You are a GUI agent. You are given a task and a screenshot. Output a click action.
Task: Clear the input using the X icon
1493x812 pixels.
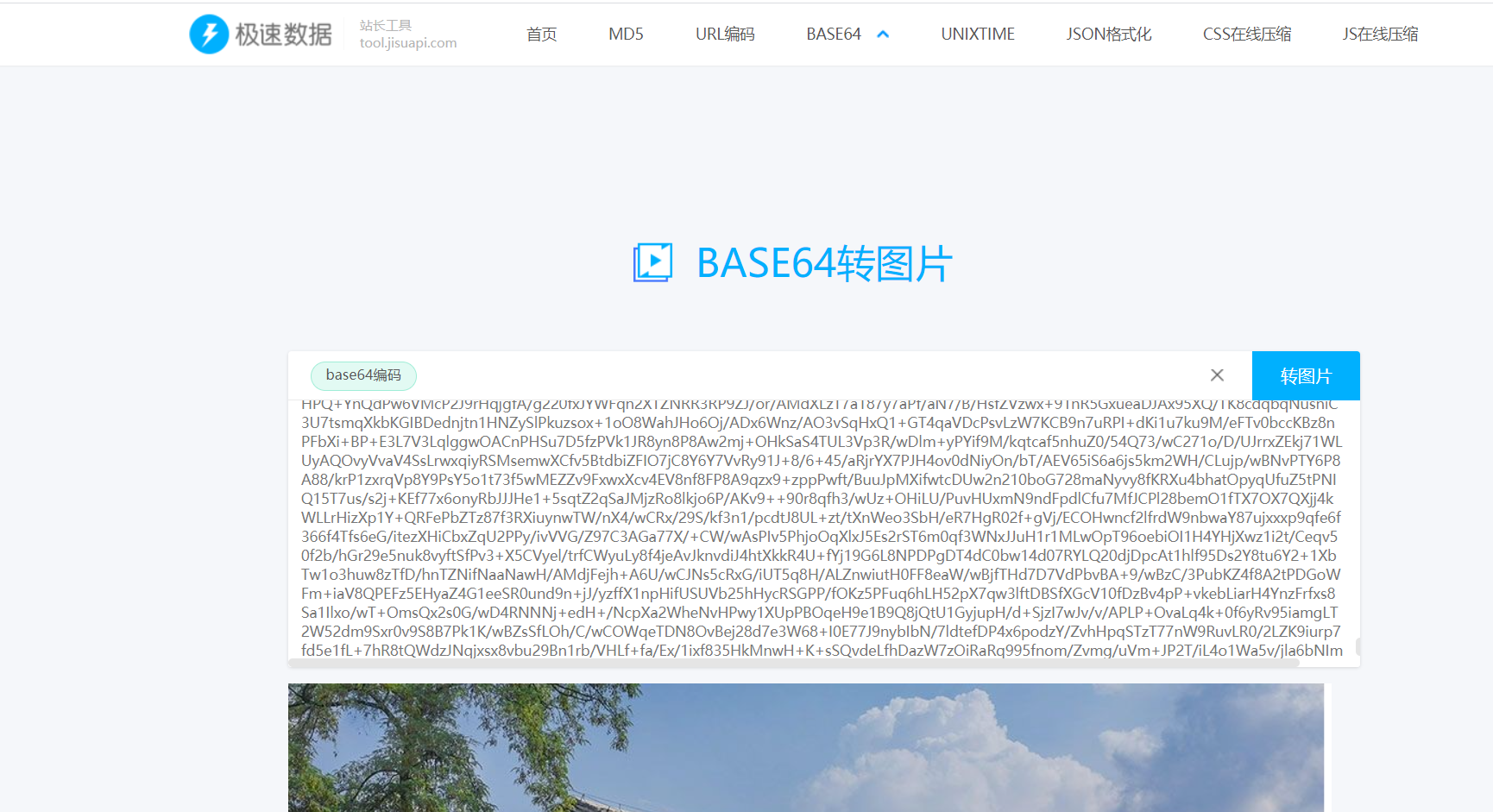tap(1217, 375)
